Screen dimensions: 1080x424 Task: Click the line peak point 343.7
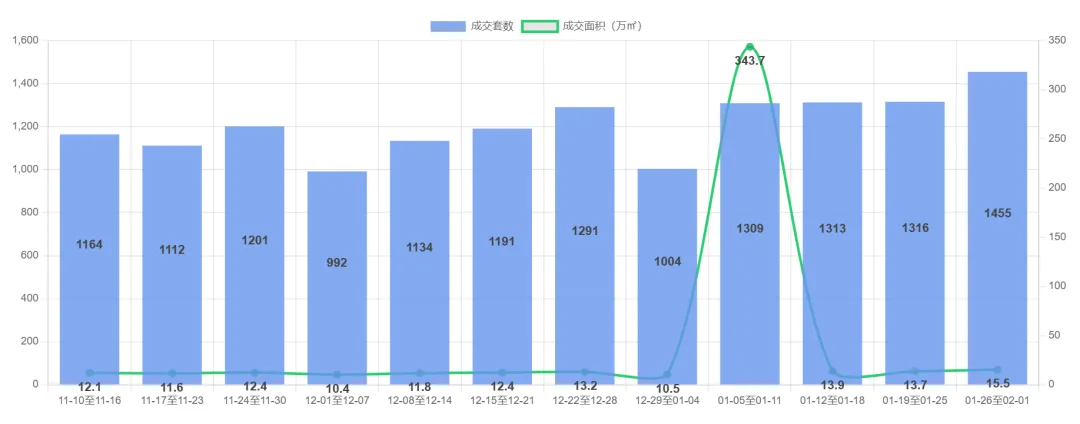750,47
